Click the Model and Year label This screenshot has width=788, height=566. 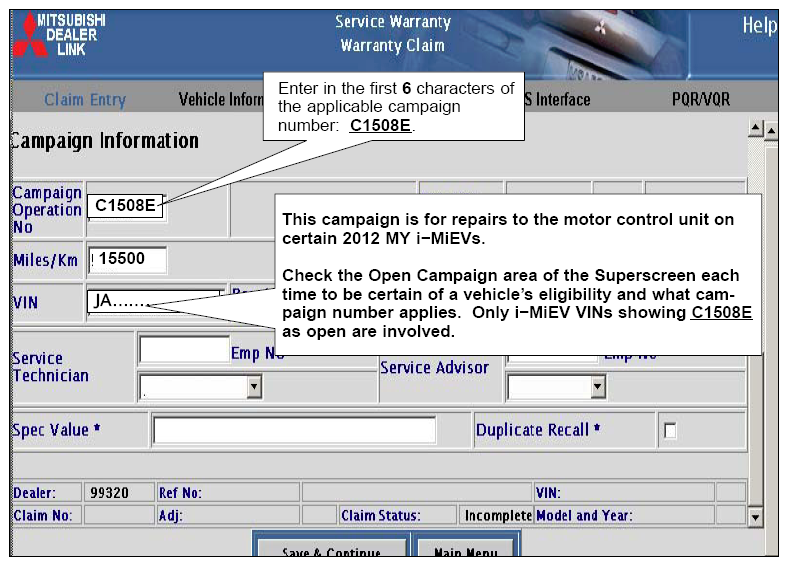584,516
